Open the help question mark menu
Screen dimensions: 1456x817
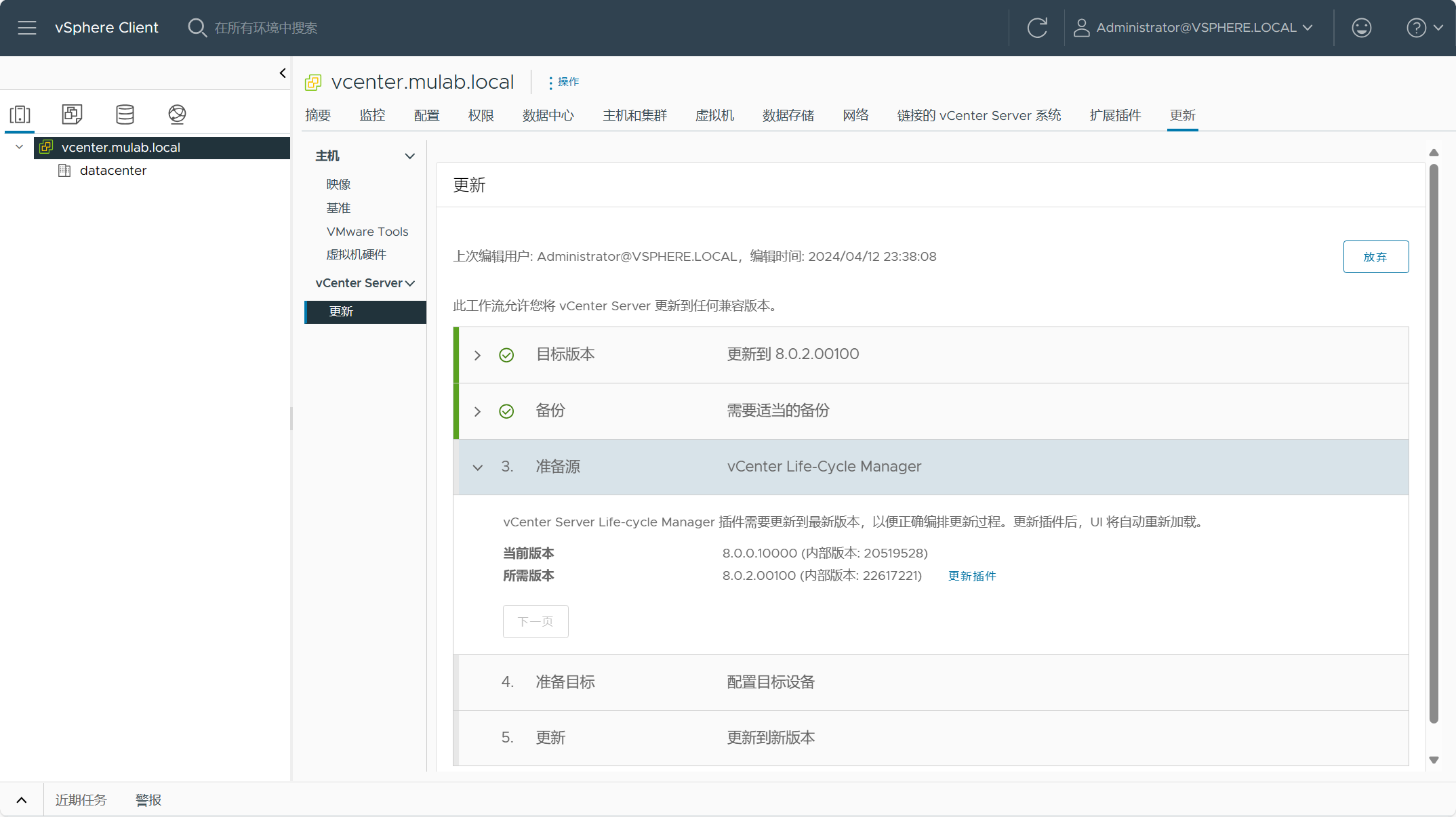coord(1425,28)
